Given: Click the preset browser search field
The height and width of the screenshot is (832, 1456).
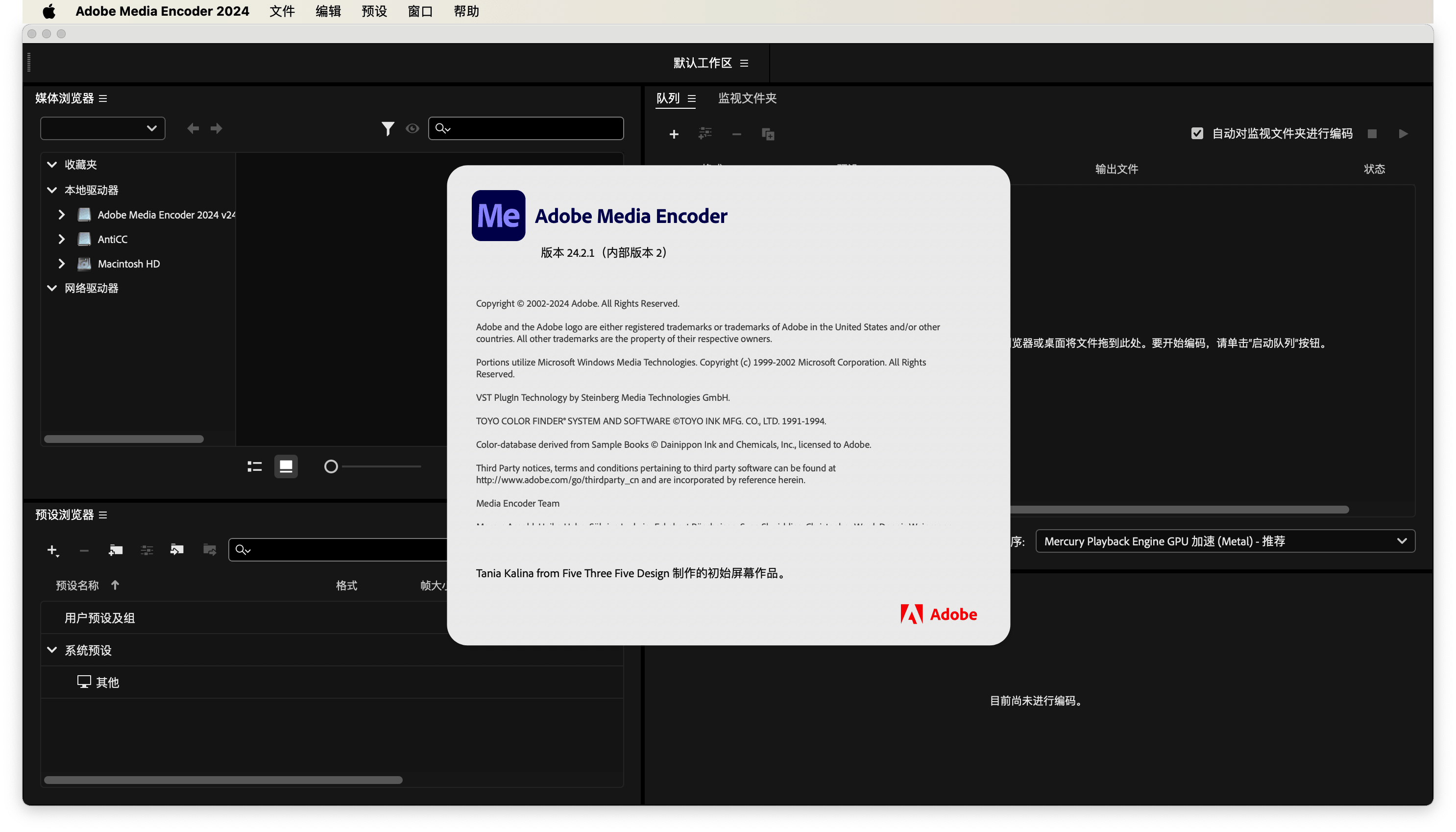Looking at the screenshot, I should click(x=338, y=550).
